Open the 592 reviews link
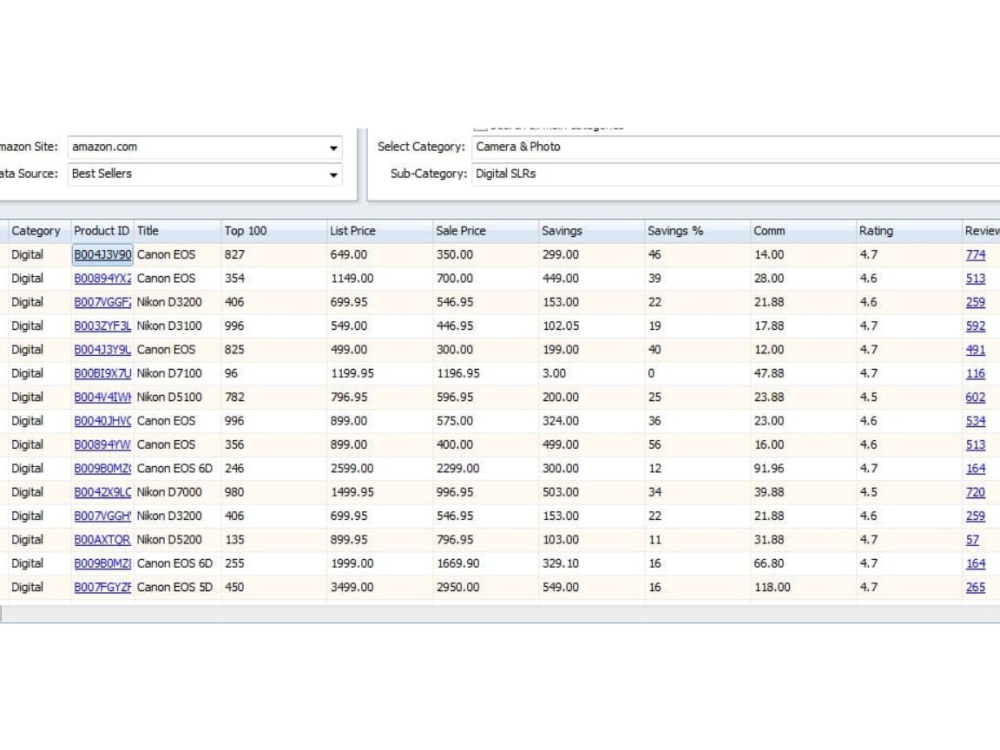The image size is (1000, 750). [x=975, y=326]
